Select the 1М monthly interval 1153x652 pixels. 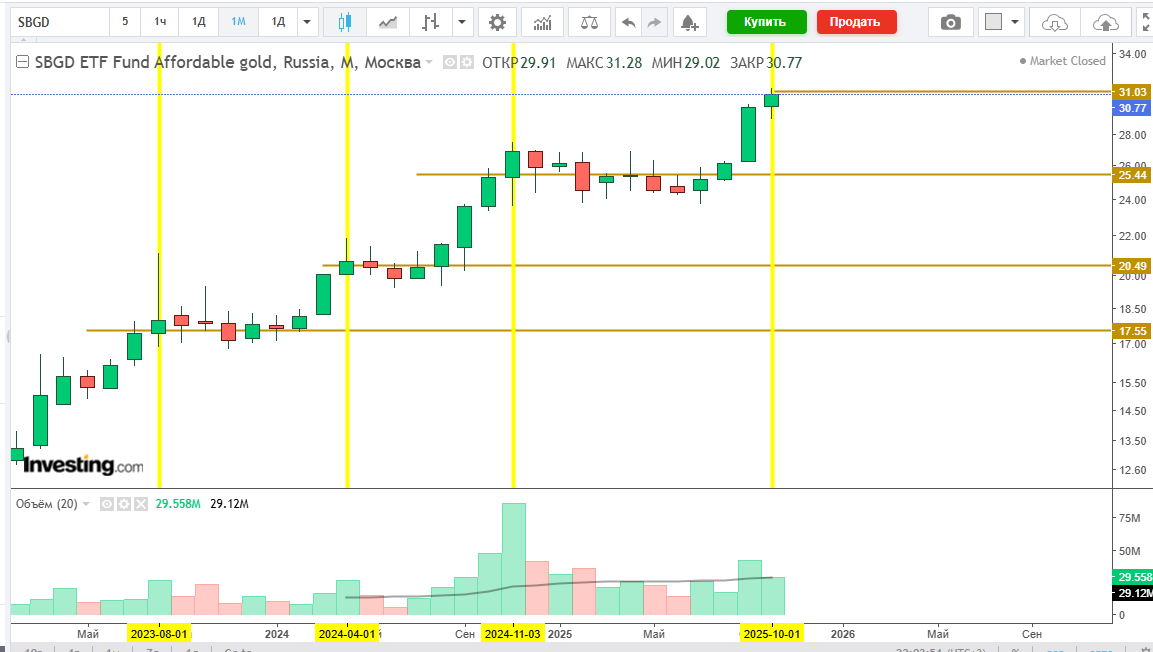[x=238, y=22]
